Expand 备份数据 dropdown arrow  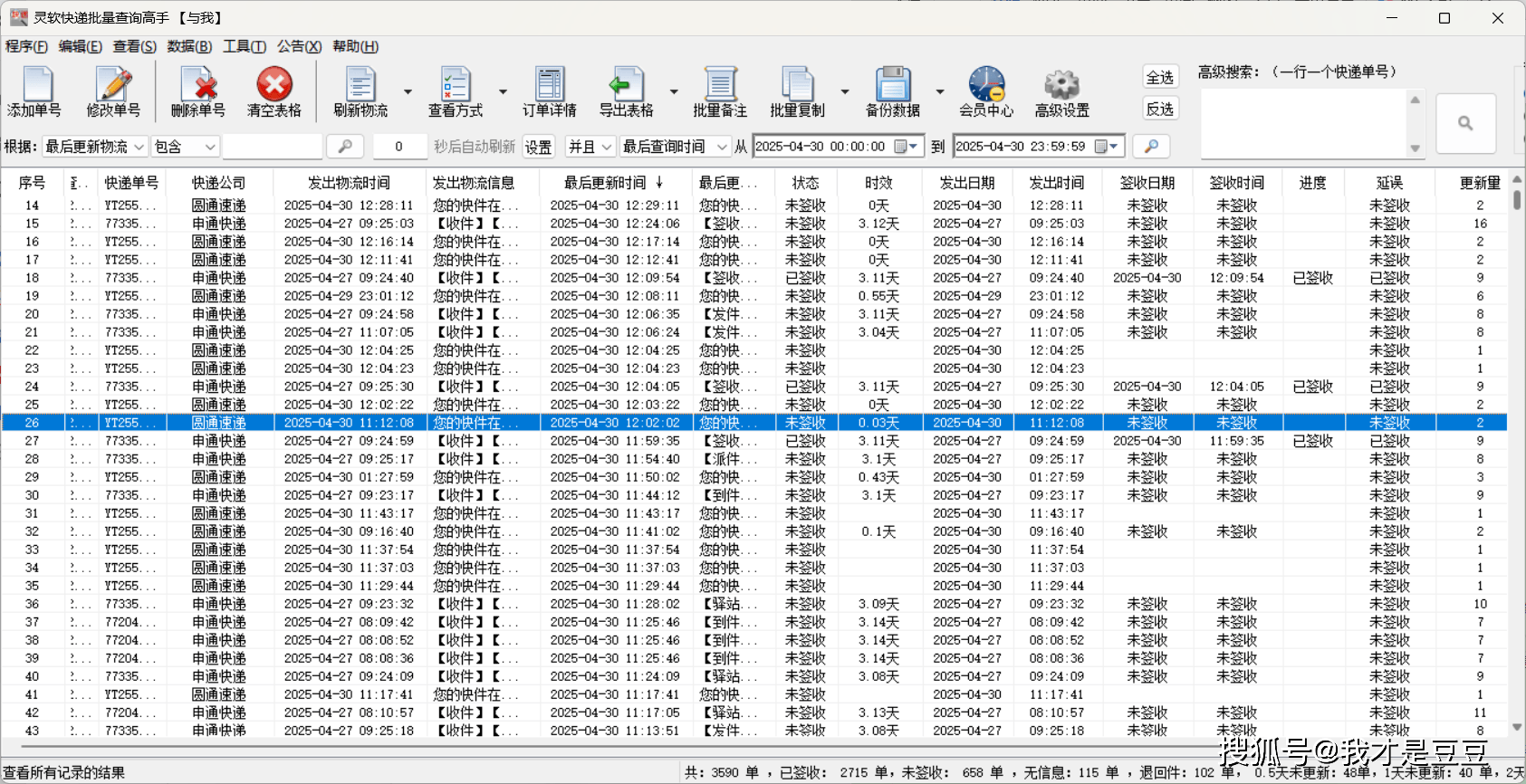[x=940, y=91]
